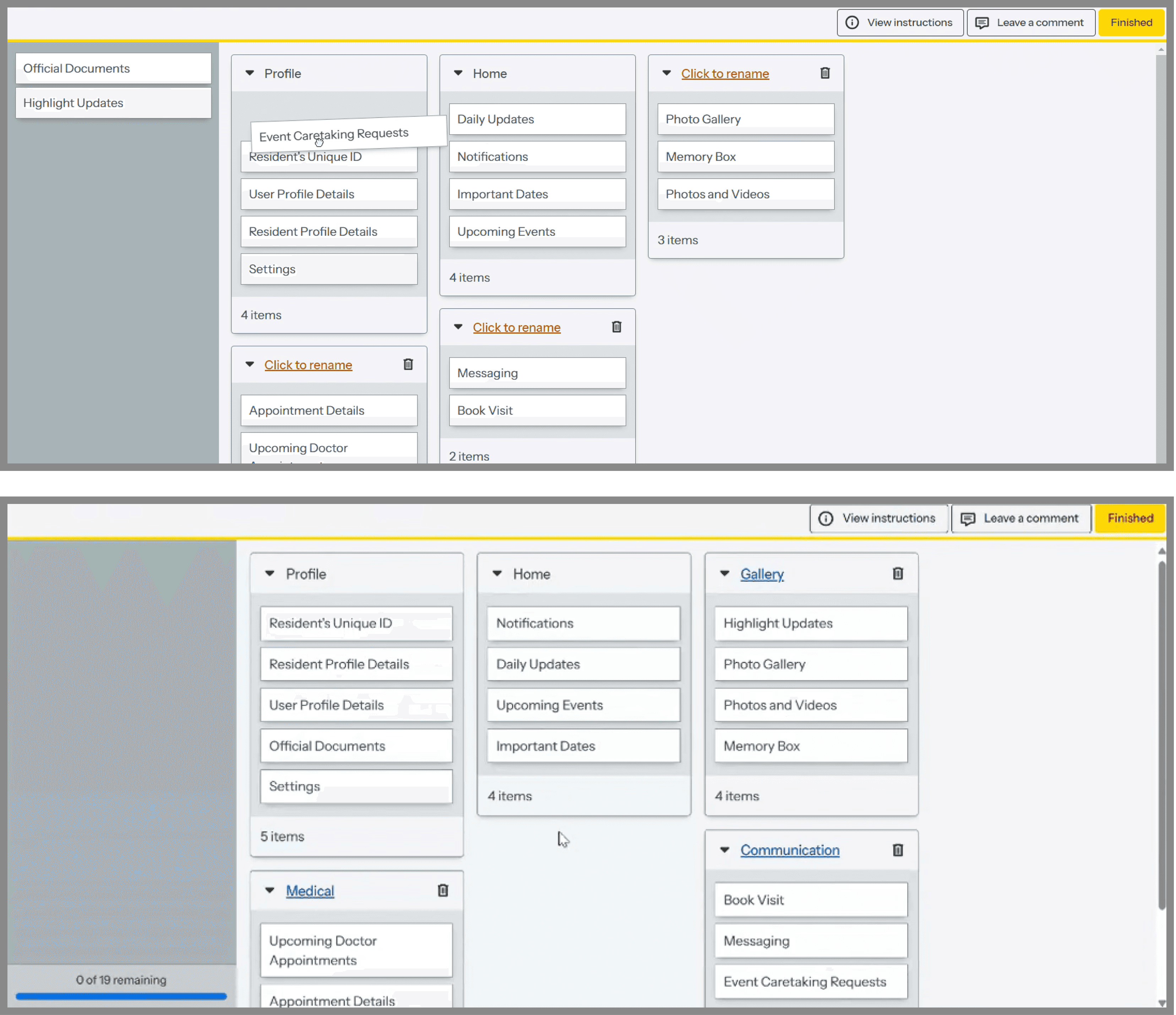Collapse the top Home group
The height and width of the screenshot is (1015, 1176).
pos(458,73)
